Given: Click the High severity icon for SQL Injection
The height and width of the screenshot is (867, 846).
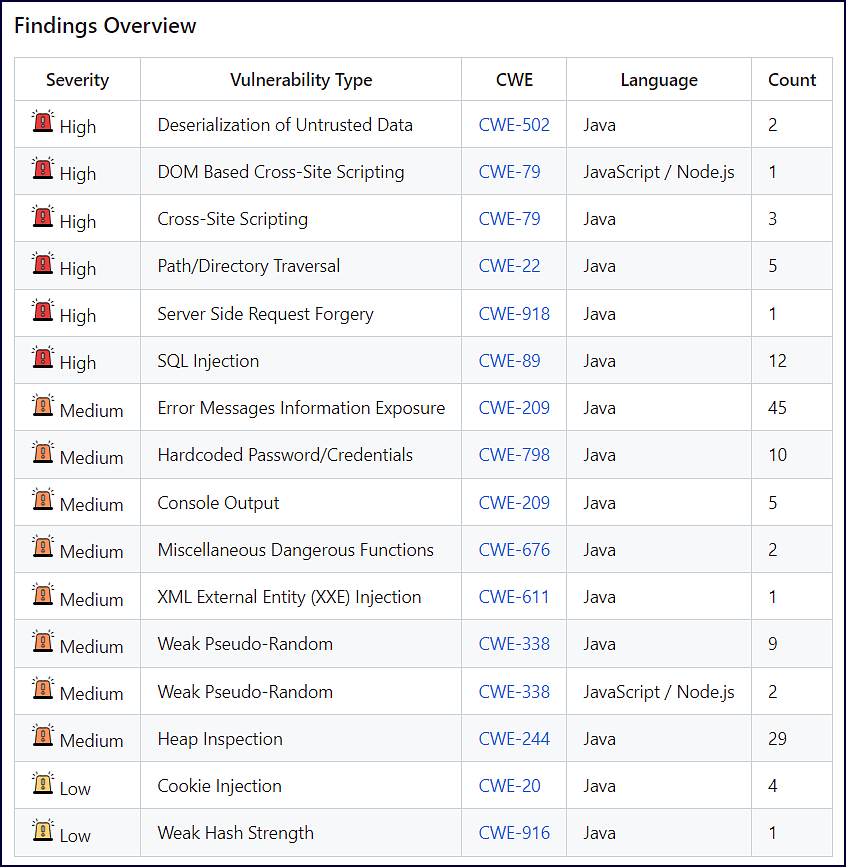Looking at the screenshot, I should [43, 359].
